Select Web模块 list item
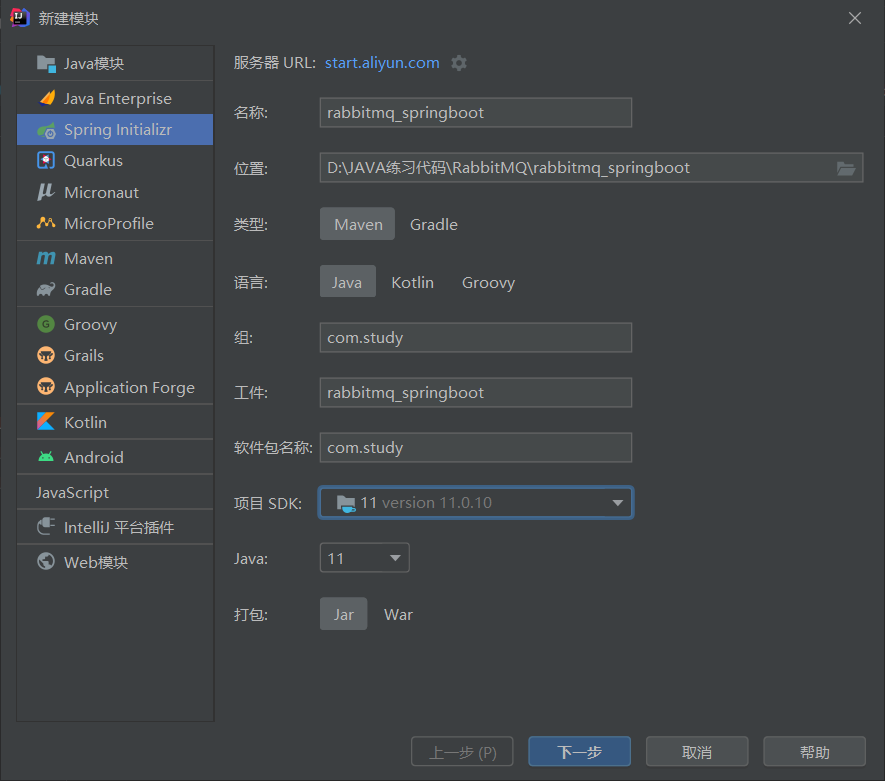This screenshot has width=885, height=781. point(115,562)
